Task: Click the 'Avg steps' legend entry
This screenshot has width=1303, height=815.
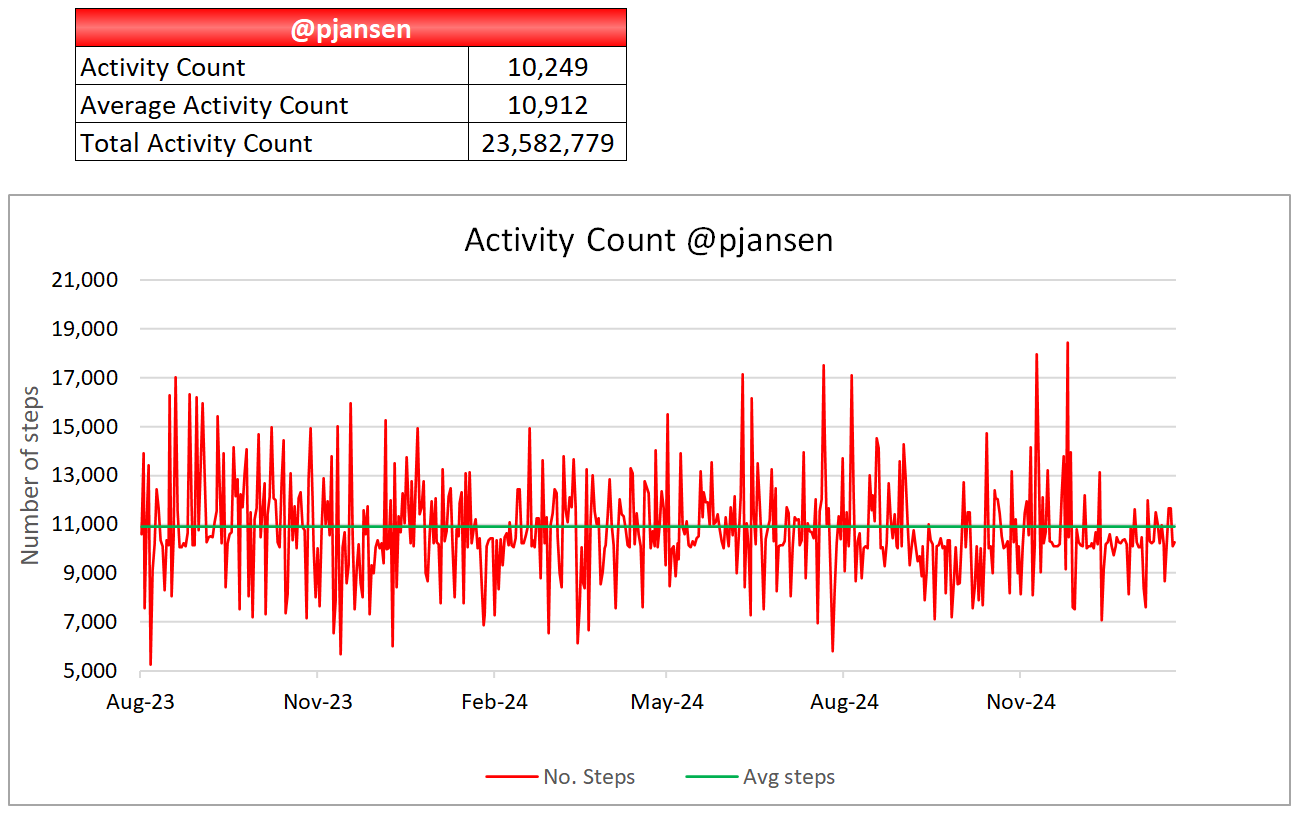Action: pyautogui.click(x=760, y=777)
